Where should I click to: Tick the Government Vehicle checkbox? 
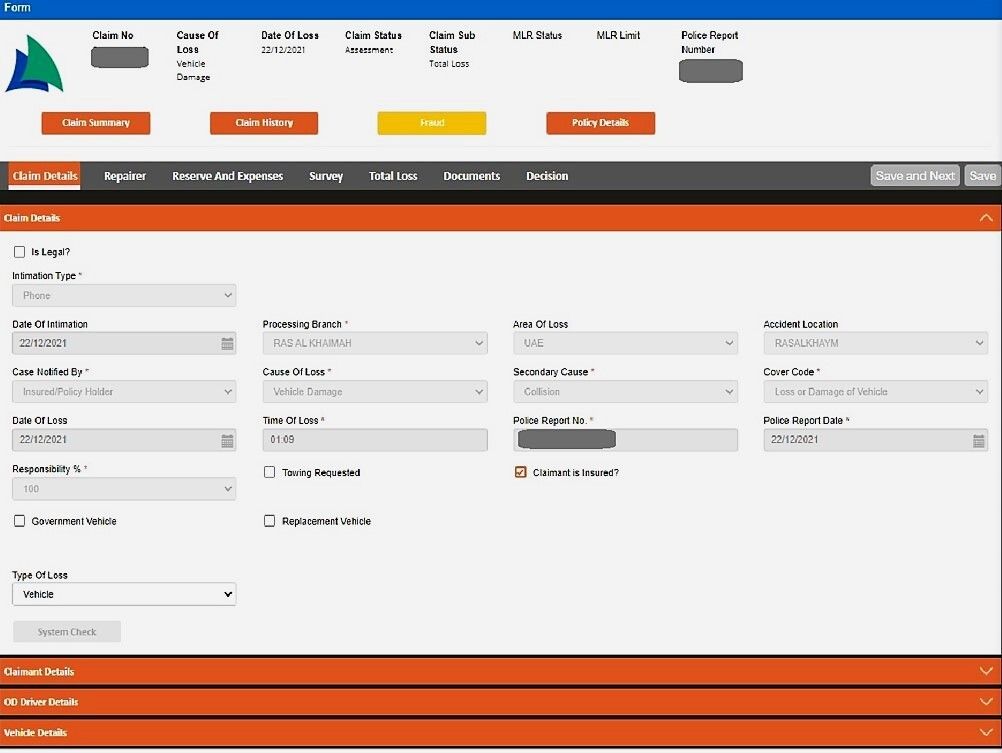19,521
